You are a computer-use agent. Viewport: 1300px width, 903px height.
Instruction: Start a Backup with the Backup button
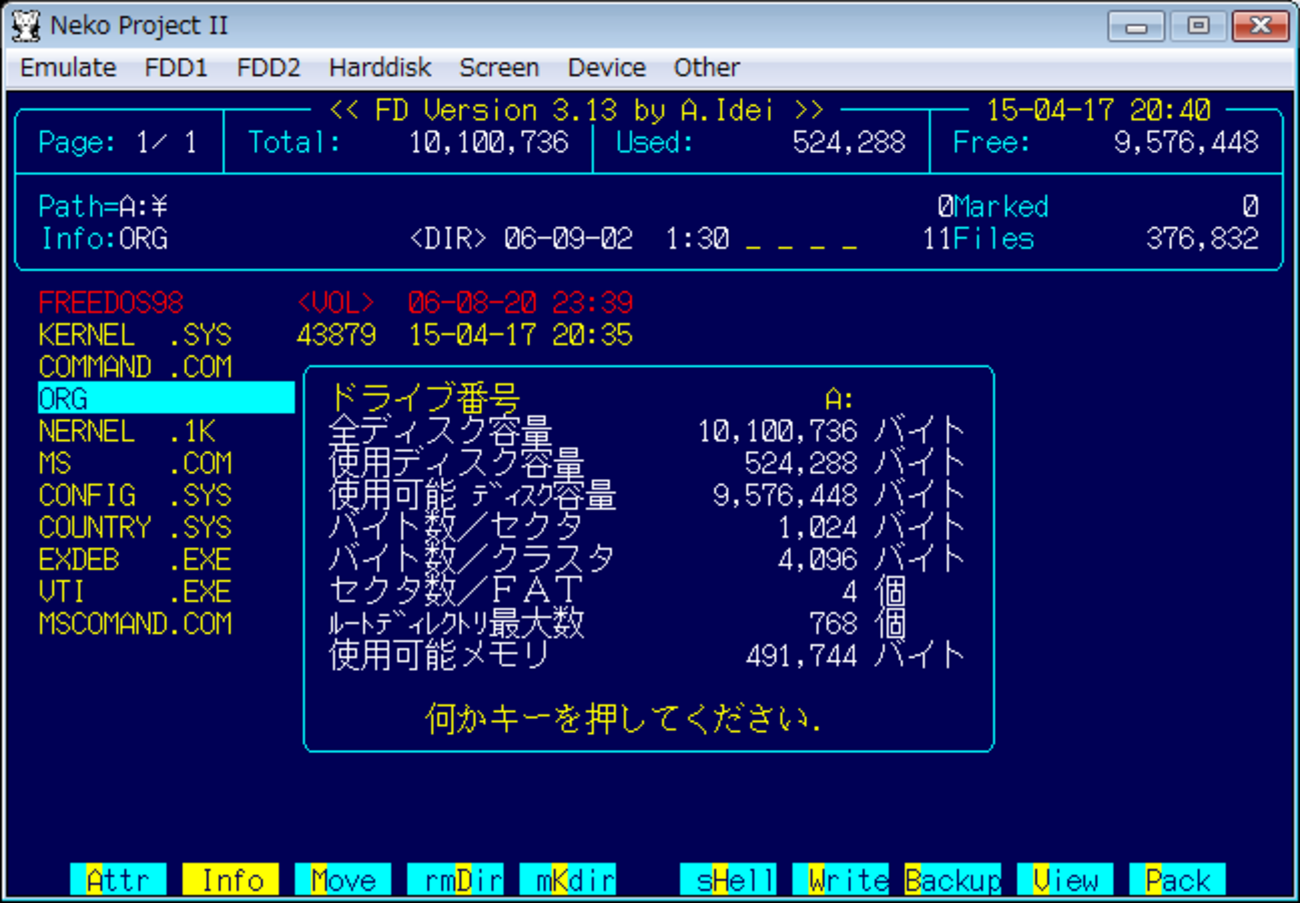pyautogui.click(x=953, y=879)
